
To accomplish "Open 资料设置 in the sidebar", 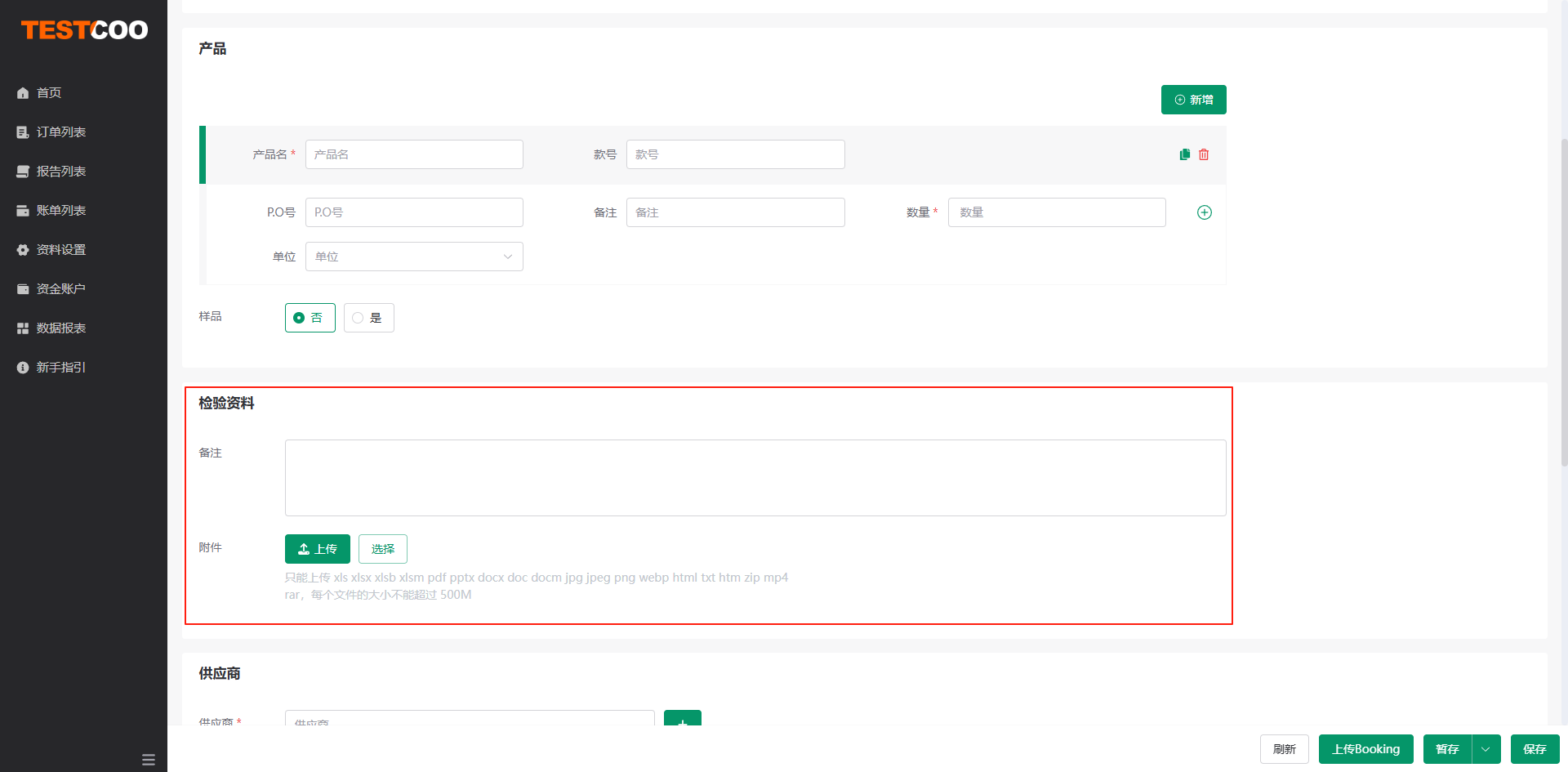I will [x=60, y=250].
